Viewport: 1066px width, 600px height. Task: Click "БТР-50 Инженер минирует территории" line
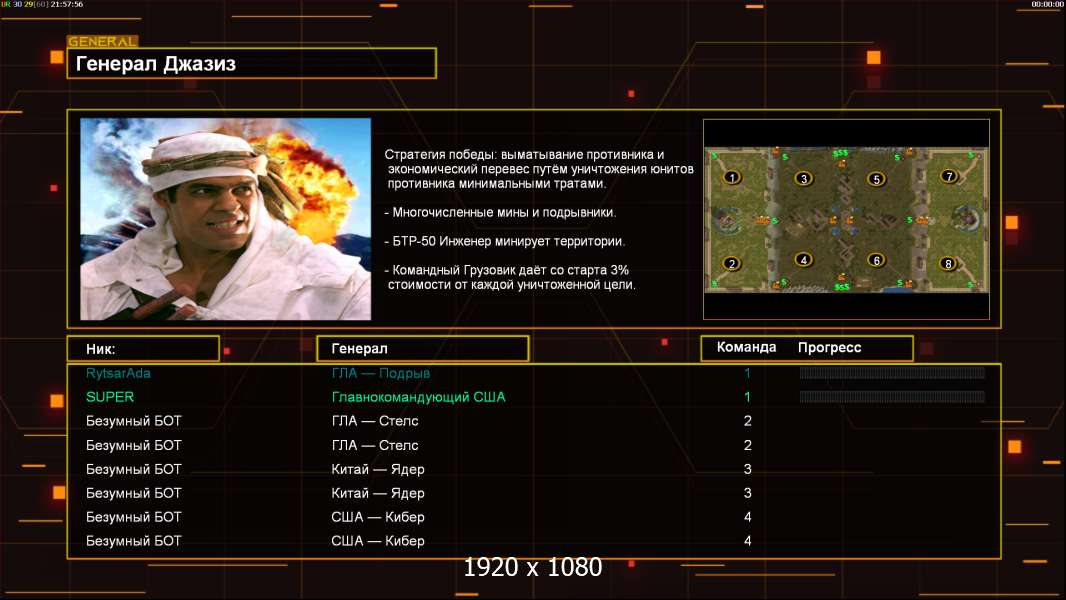coord(504,241)
